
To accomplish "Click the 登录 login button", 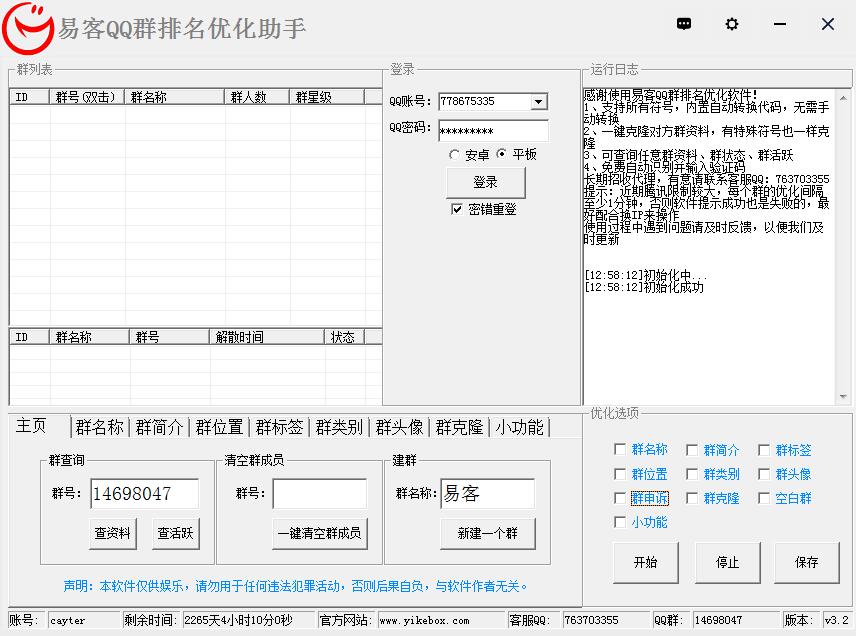I will coord(486,183).
